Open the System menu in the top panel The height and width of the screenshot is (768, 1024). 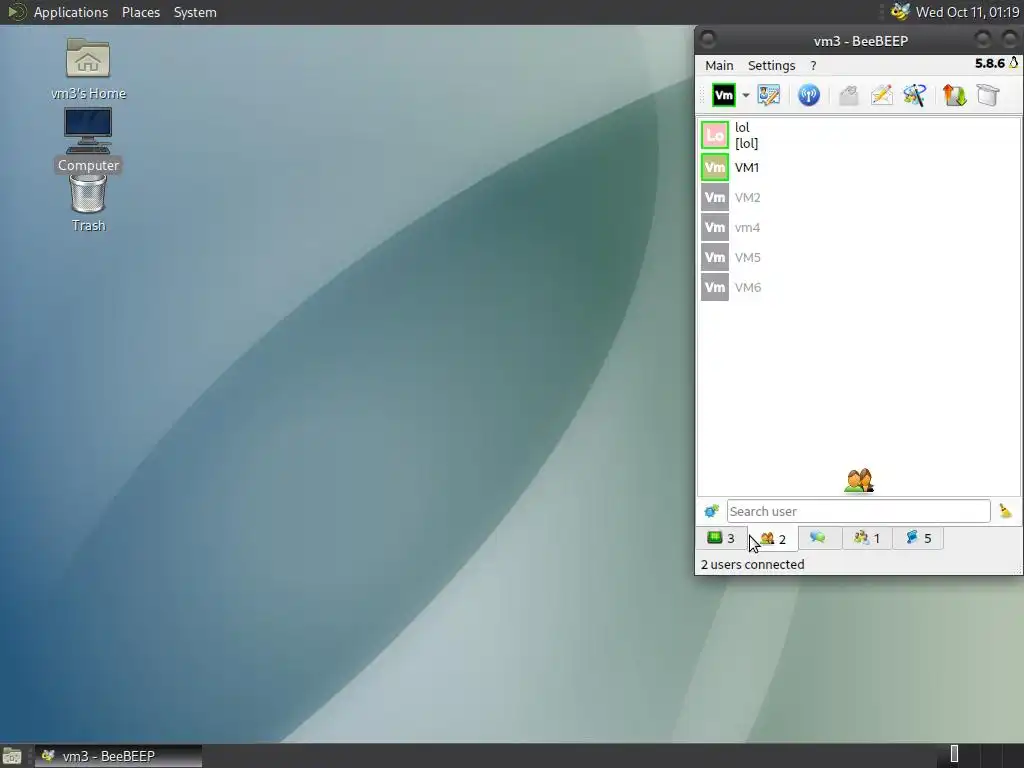(195, 12)
